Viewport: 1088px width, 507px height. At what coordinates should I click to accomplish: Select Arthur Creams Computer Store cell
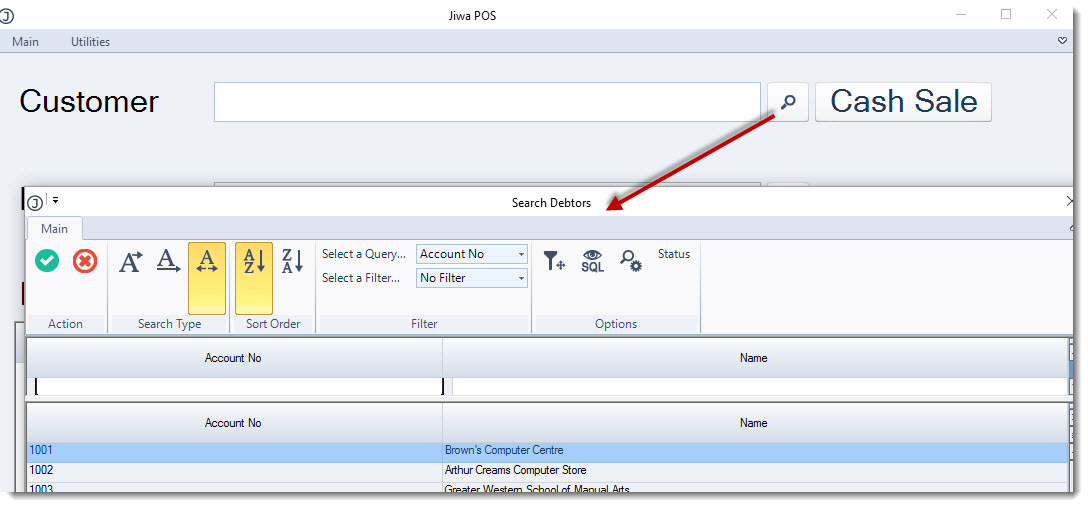point(755,470)
